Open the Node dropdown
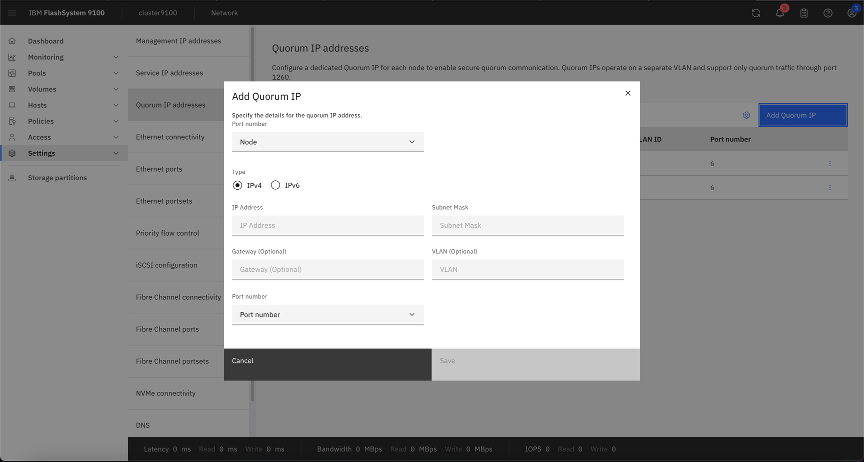Image resolution: width=864 pixels, height=462 pixels. [328, 142]
